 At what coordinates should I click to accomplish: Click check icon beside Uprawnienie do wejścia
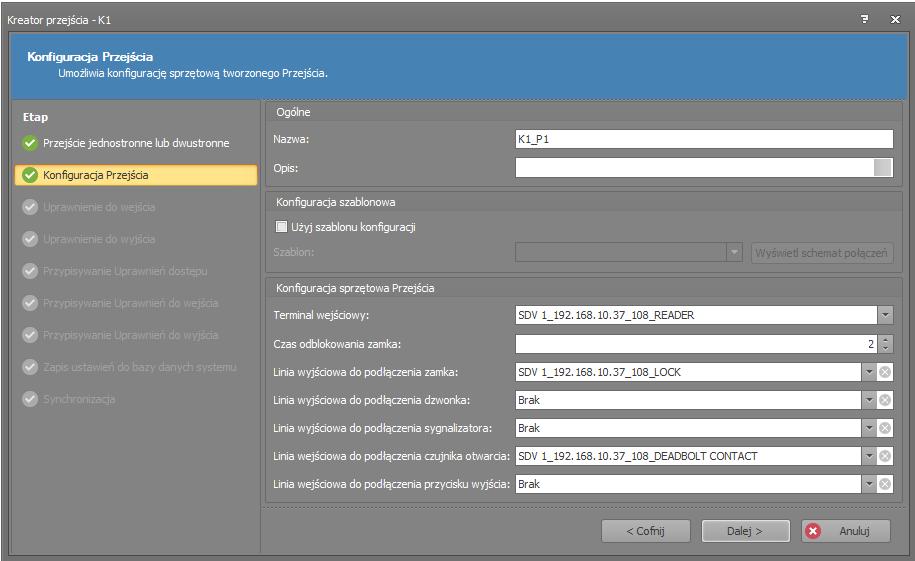(30, 207)
